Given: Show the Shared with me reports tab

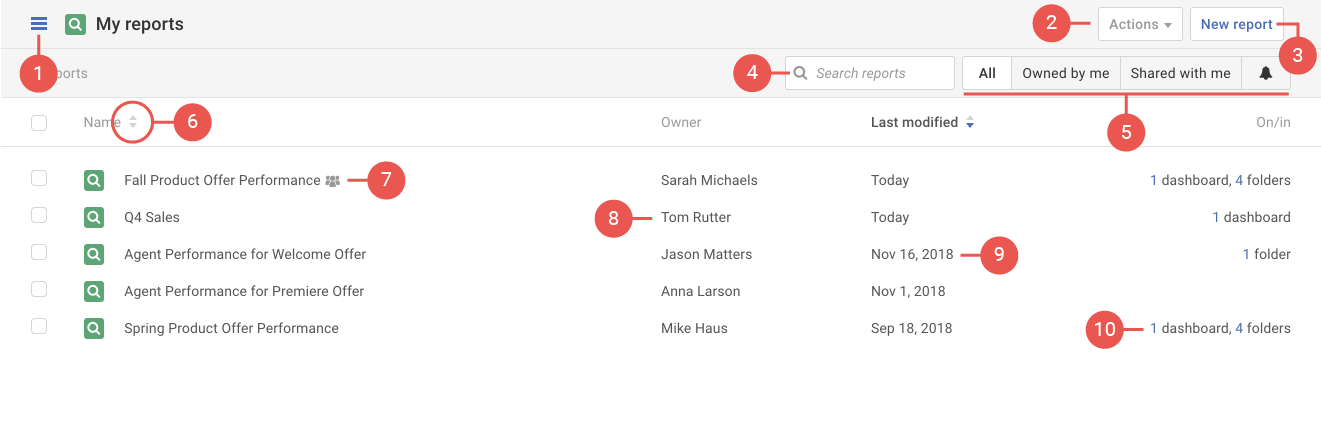Looking at the screenshot, I should point(1180,73).
